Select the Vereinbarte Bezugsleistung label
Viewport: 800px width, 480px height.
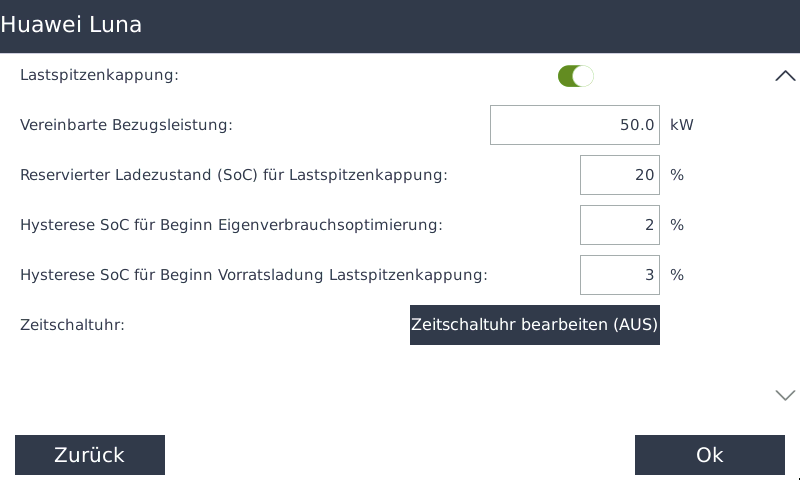(126, 125)
